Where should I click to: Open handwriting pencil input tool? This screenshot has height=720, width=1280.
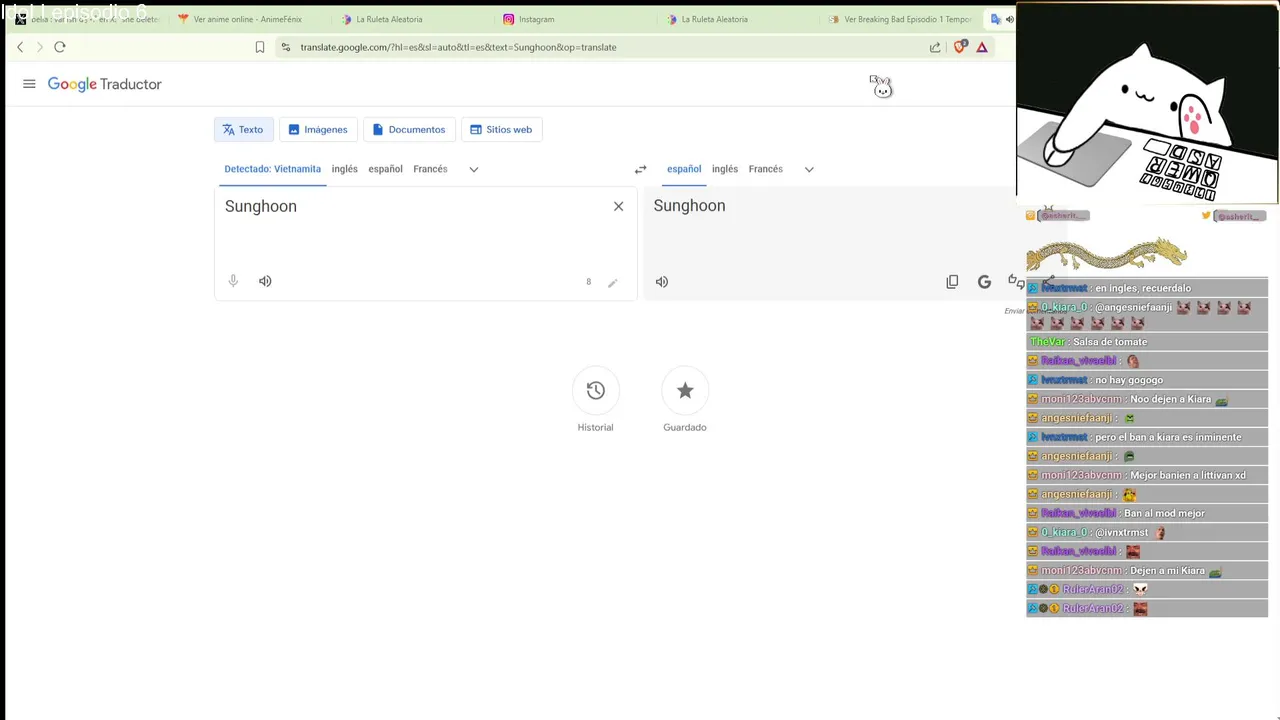[613, 282]
